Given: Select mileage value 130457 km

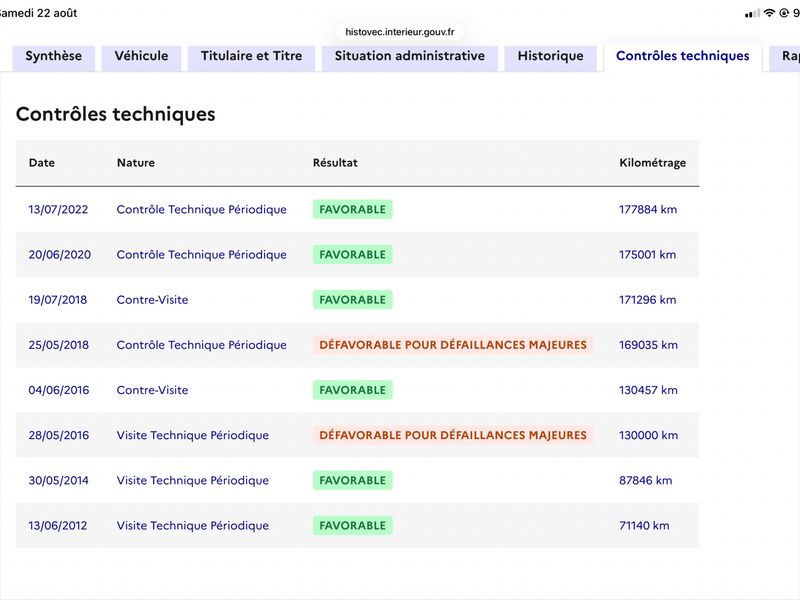Looking at the screenshot, I should (x=648, y=390).
